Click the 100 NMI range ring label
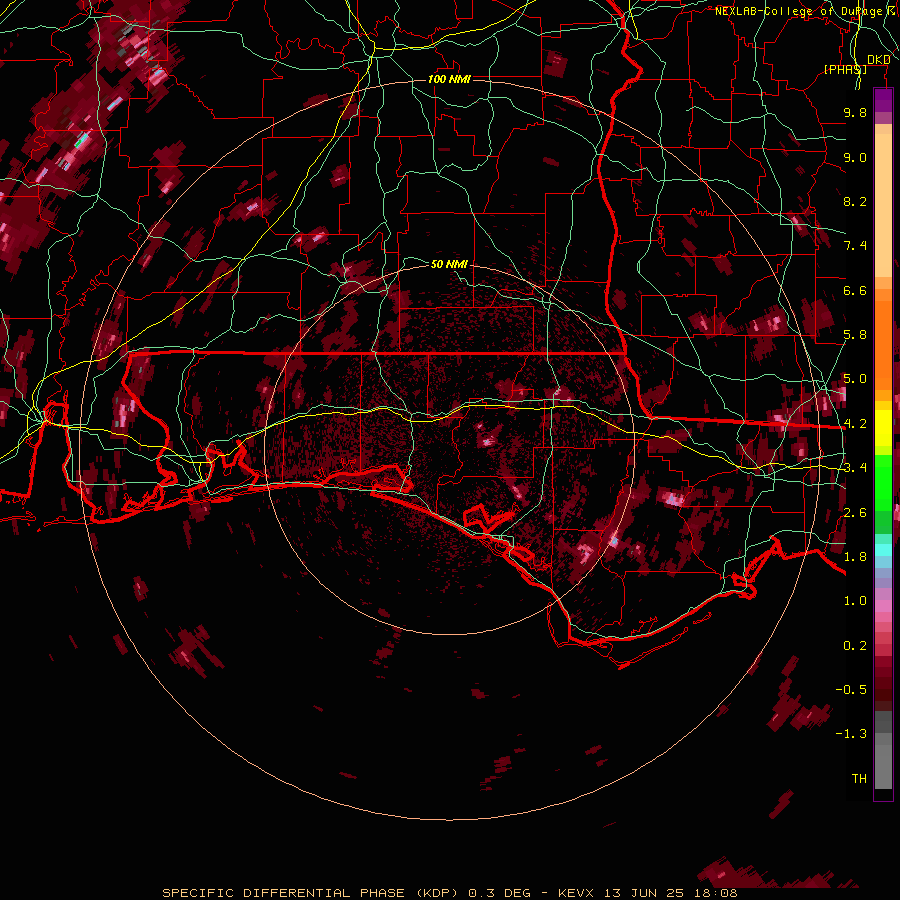900x900 pixels. [449, 79]
